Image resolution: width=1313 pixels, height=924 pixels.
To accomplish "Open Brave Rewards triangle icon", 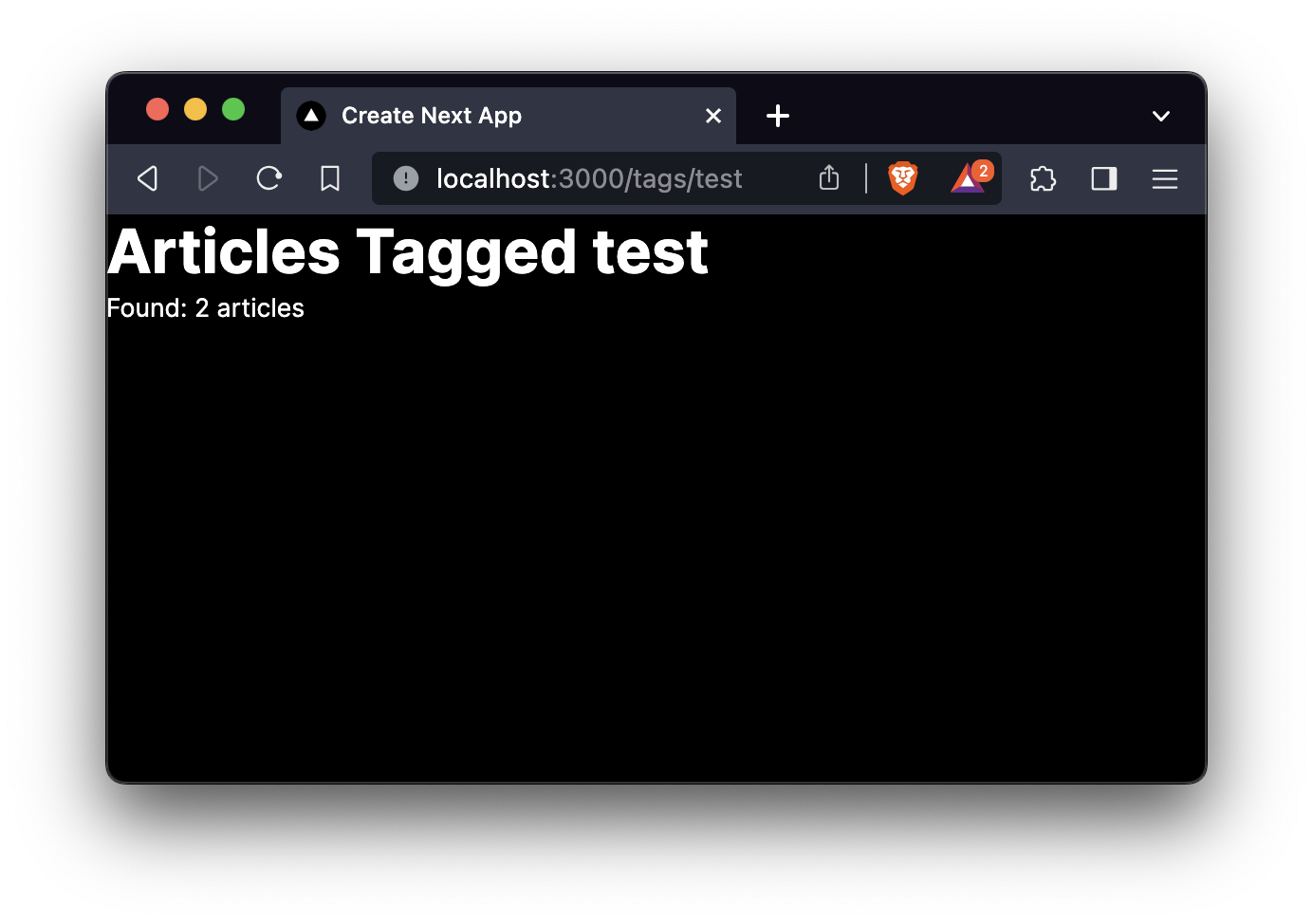I will (970, 177).
